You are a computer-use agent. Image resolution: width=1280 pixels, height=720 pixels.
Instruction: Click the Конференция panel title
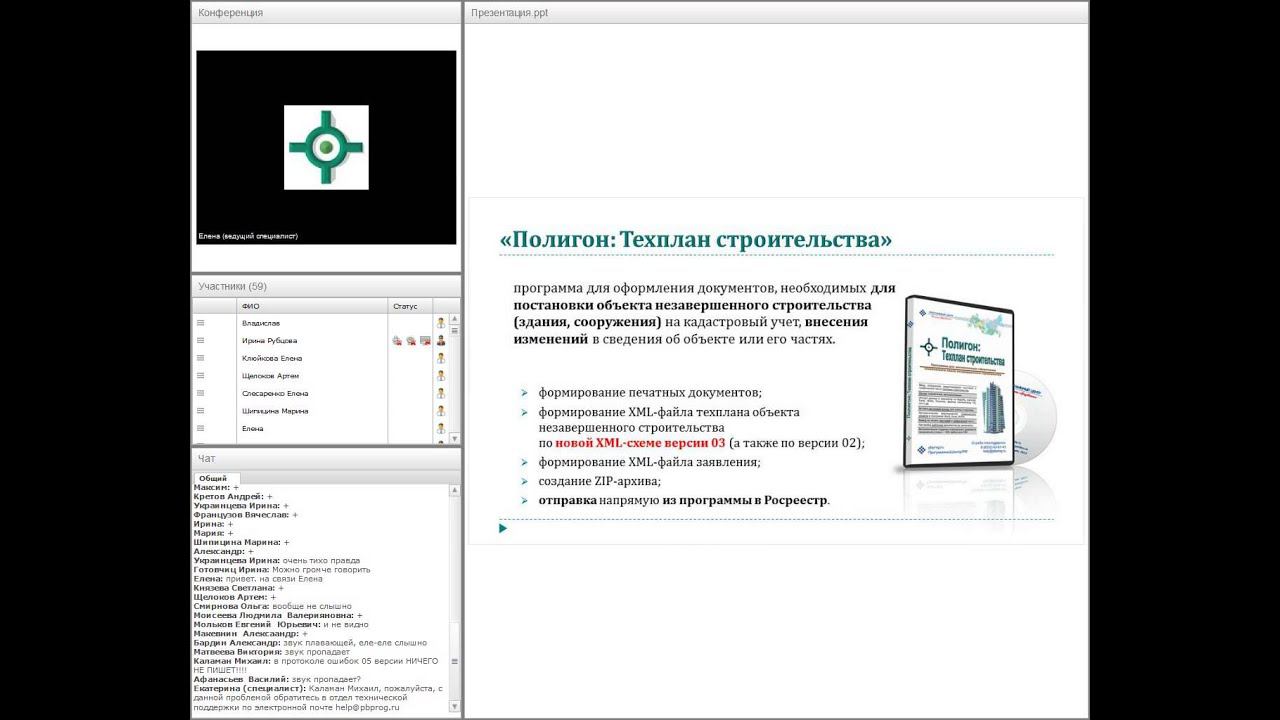tap(231, 13)
